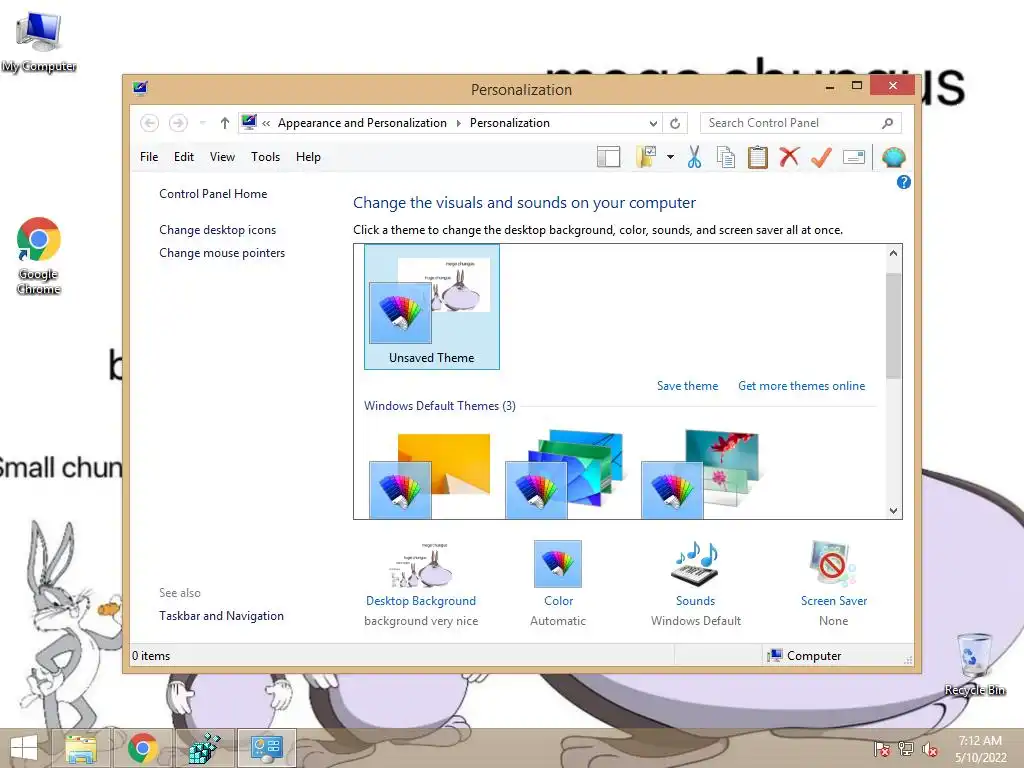Open Control Panel Home link
1024x768 pixels.
click(213, 194)
